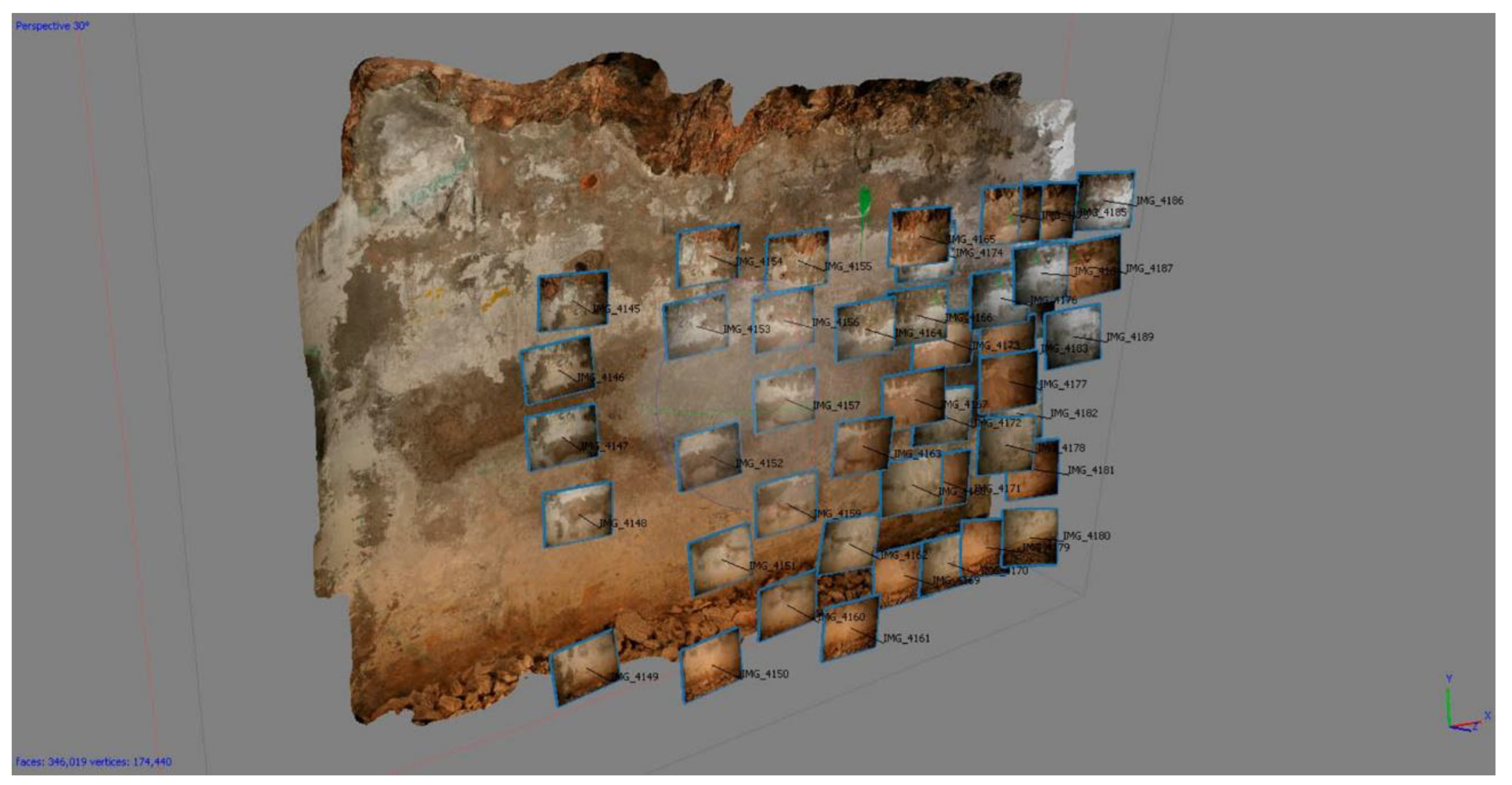Click the IMG_4146 camera thumbnail
The height and width of the screenshot is (785, 1512).
click(x=556, y=369)
